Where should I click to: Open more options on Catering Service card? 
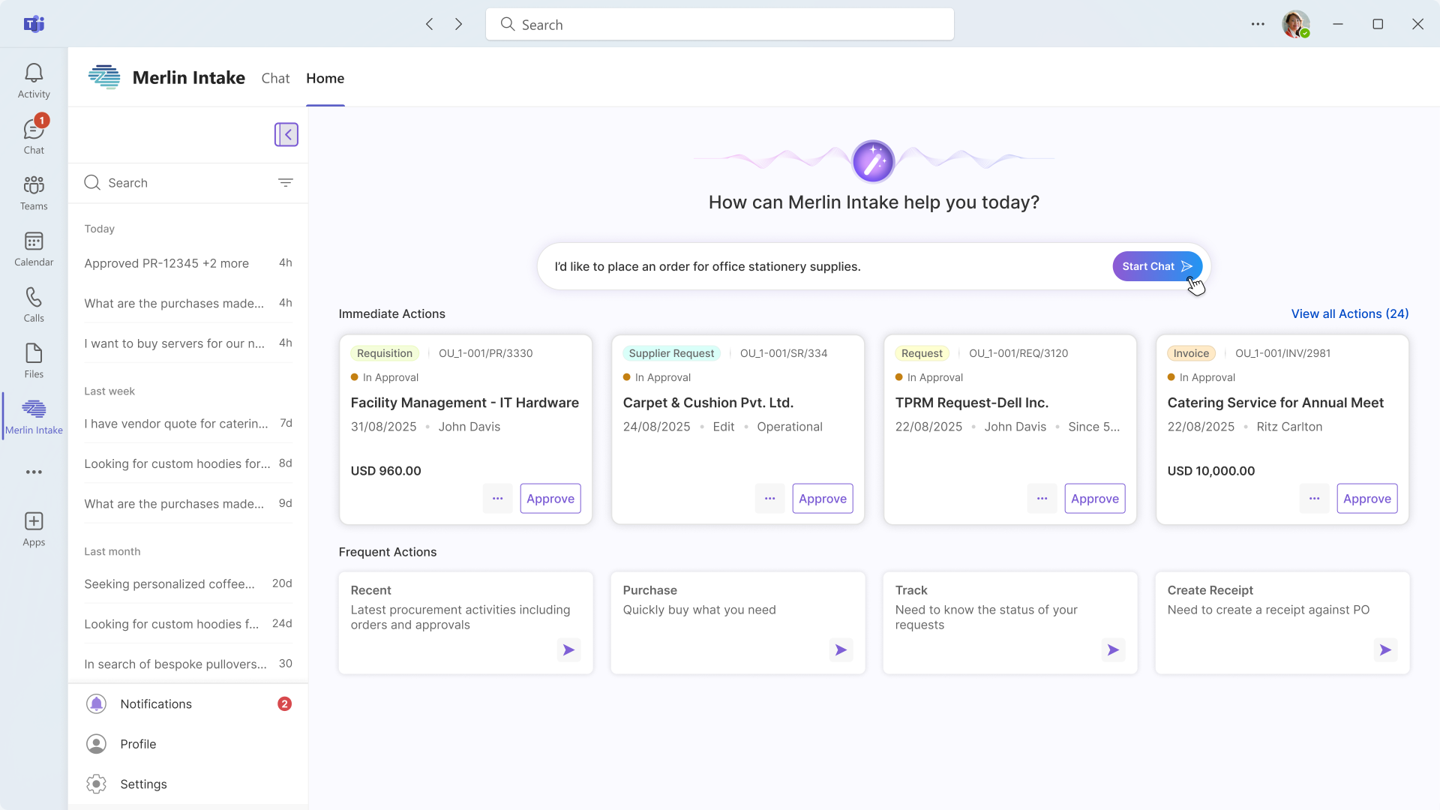click(x=1314, y=498)
